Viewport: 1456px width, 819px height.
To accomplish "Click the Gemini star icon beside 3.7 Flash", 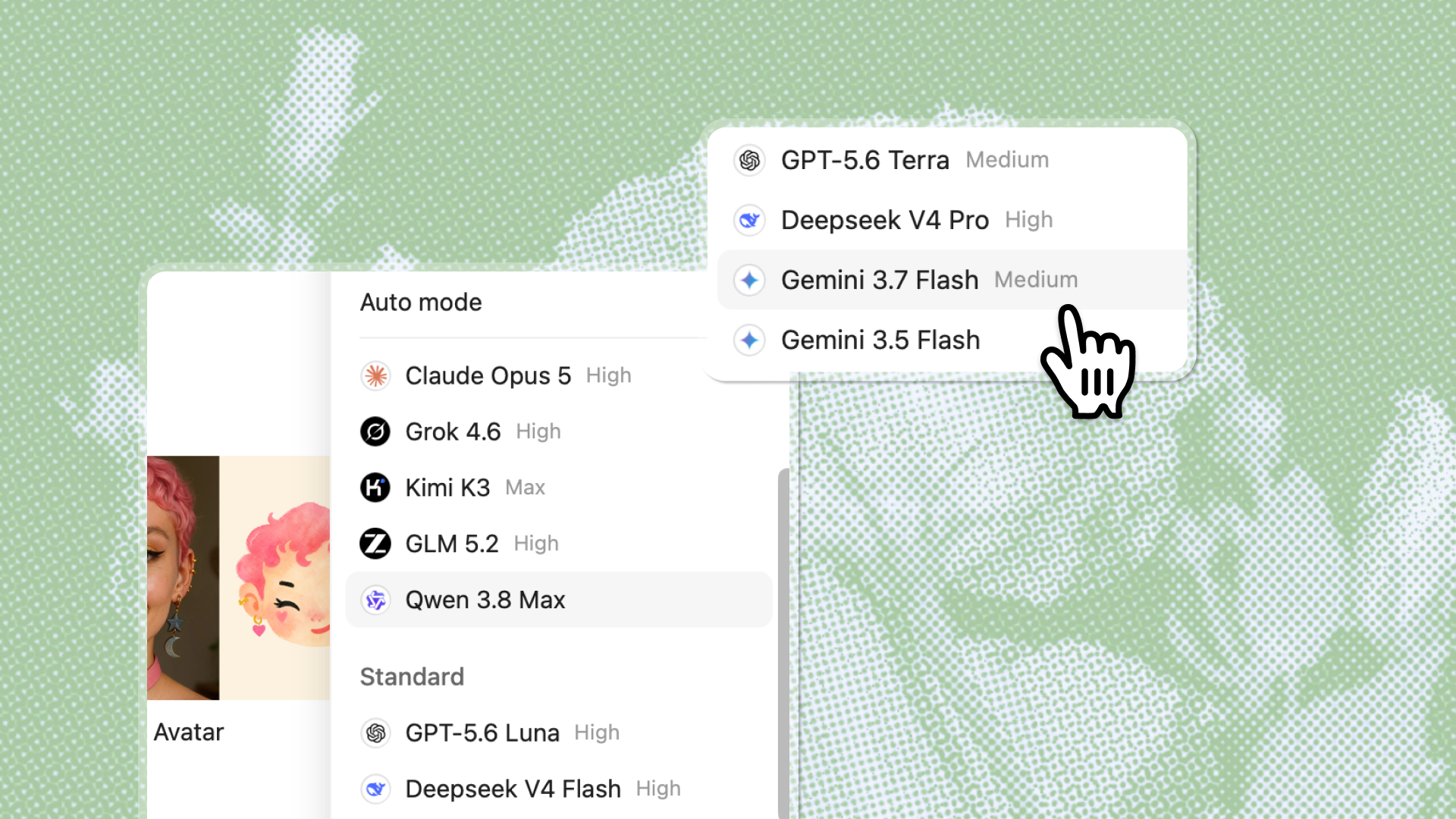I will pos(750,280).
